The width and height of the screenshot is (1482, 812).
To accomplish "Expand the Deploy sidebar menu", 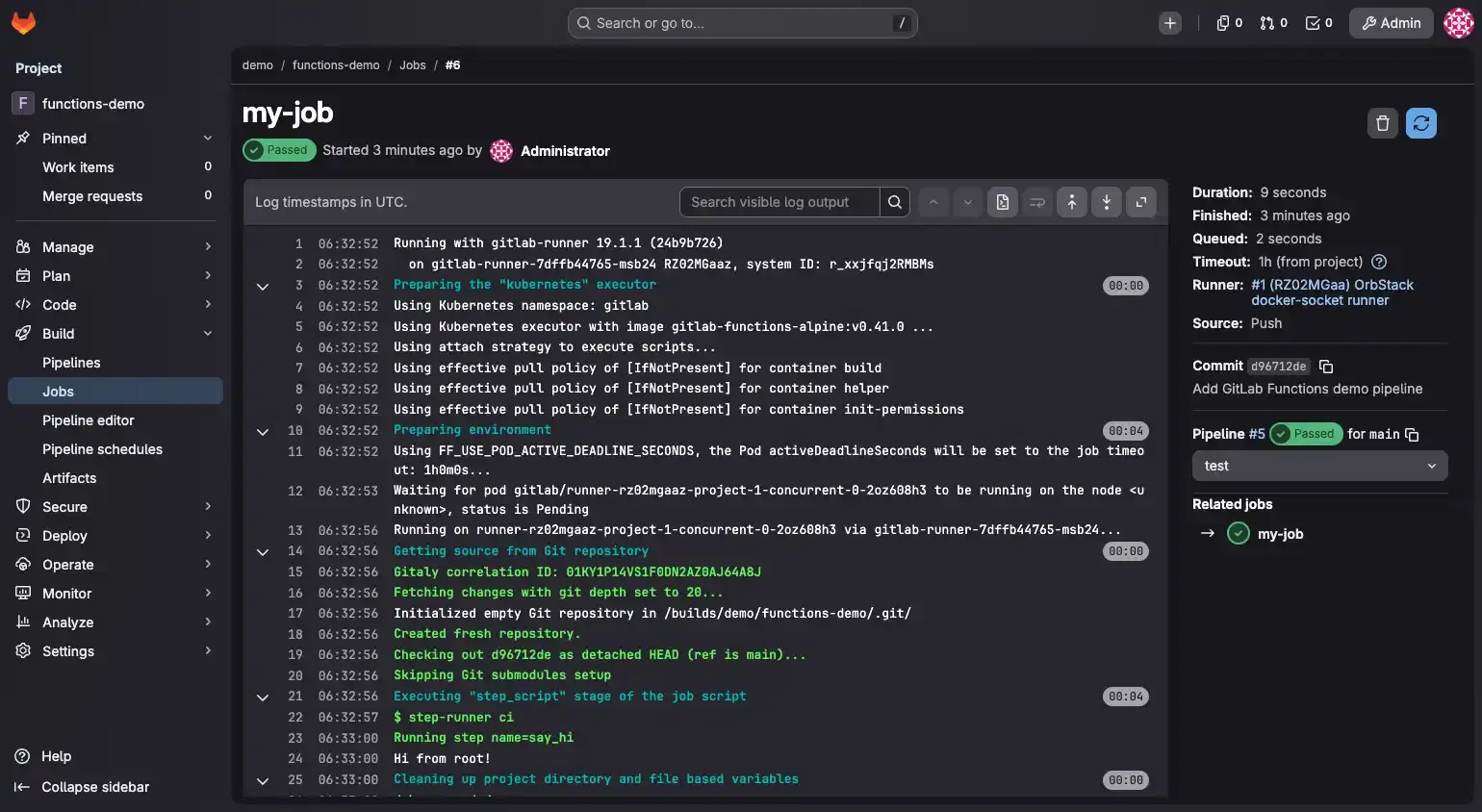I will coord(115,536).
